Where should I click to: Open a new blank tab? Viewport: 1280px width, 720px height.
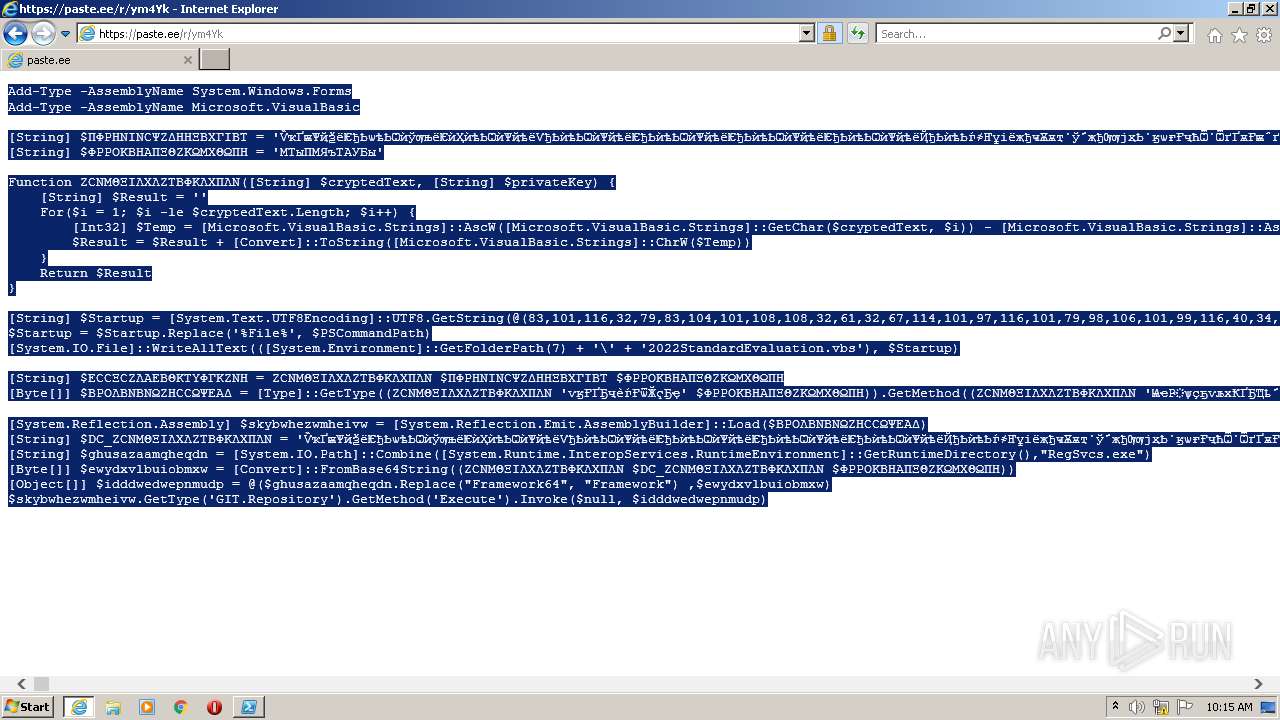[215, 60]
